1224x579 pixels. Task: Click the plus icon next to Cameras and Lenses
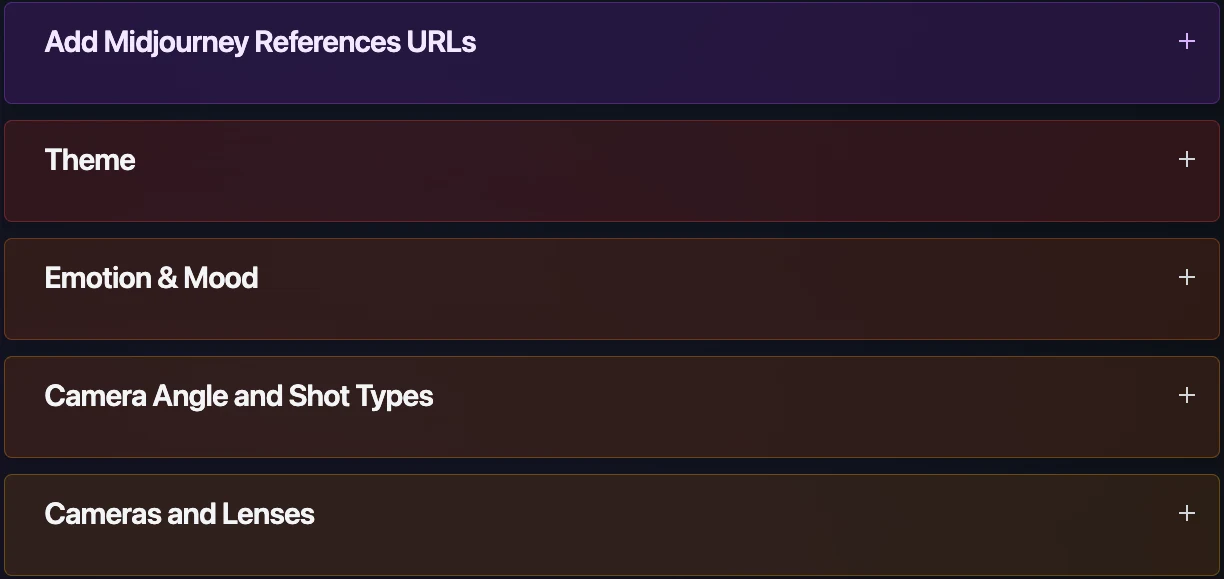pyautogui.click(x=1186, y=513)
